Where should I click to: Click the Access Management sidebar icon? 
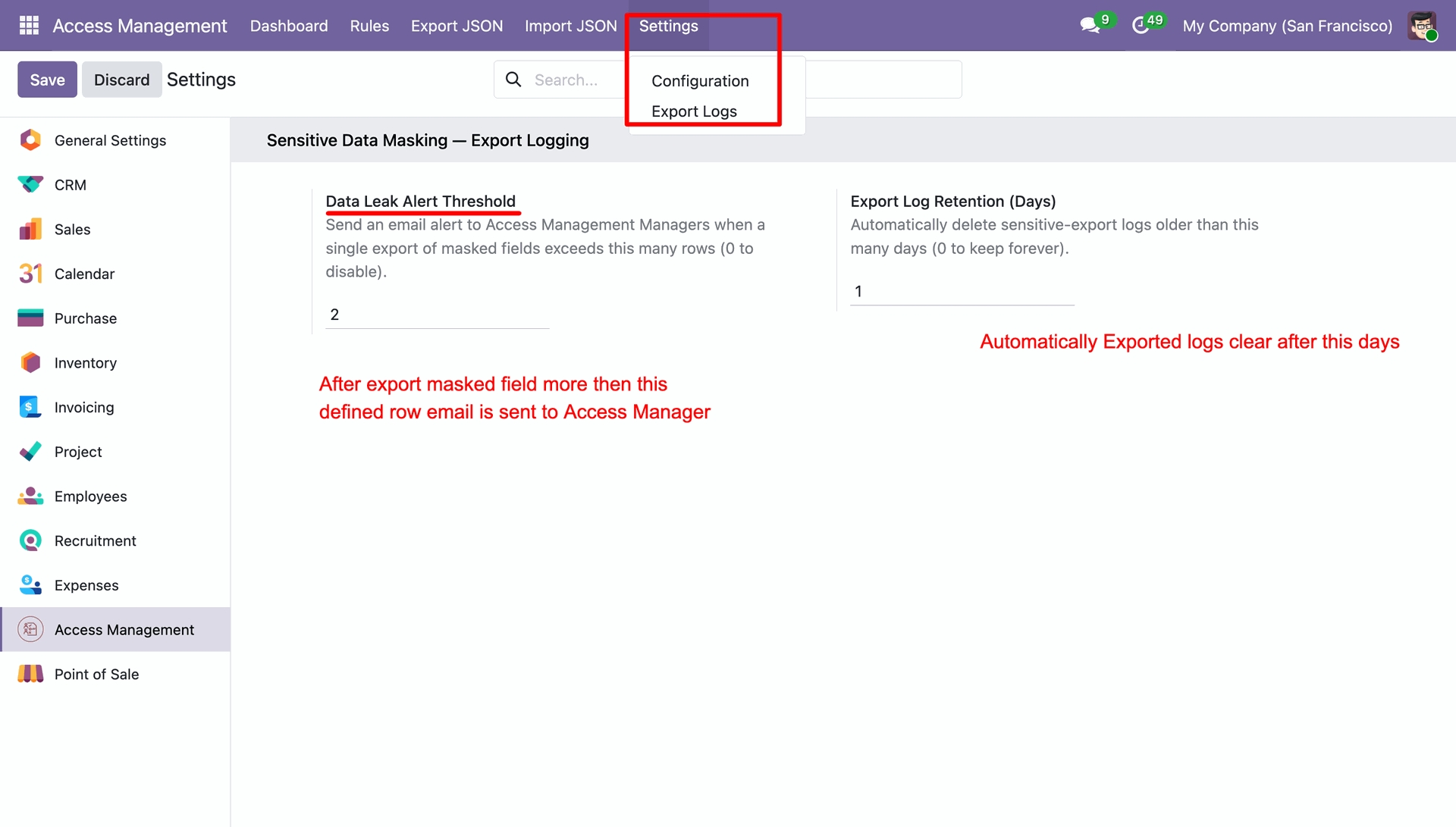(x=30, y=629)
